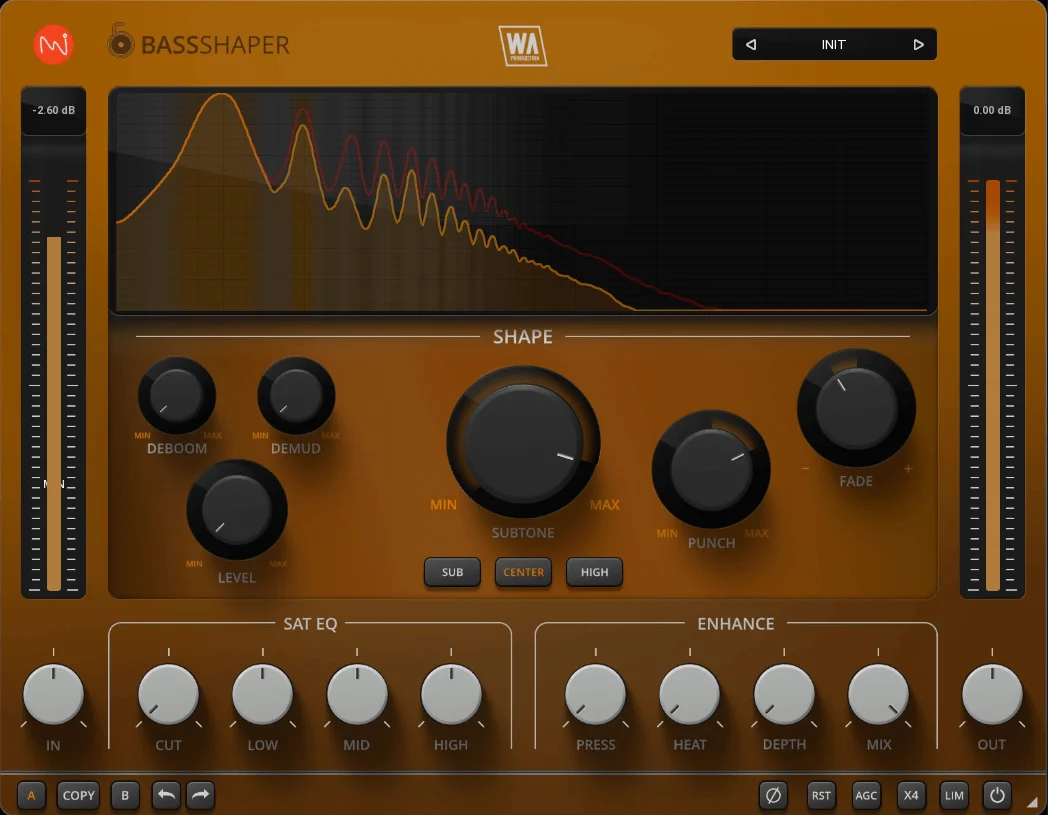Click the redo arrow
Viewport: 1048px width, 815px height.
coord(200,795)
